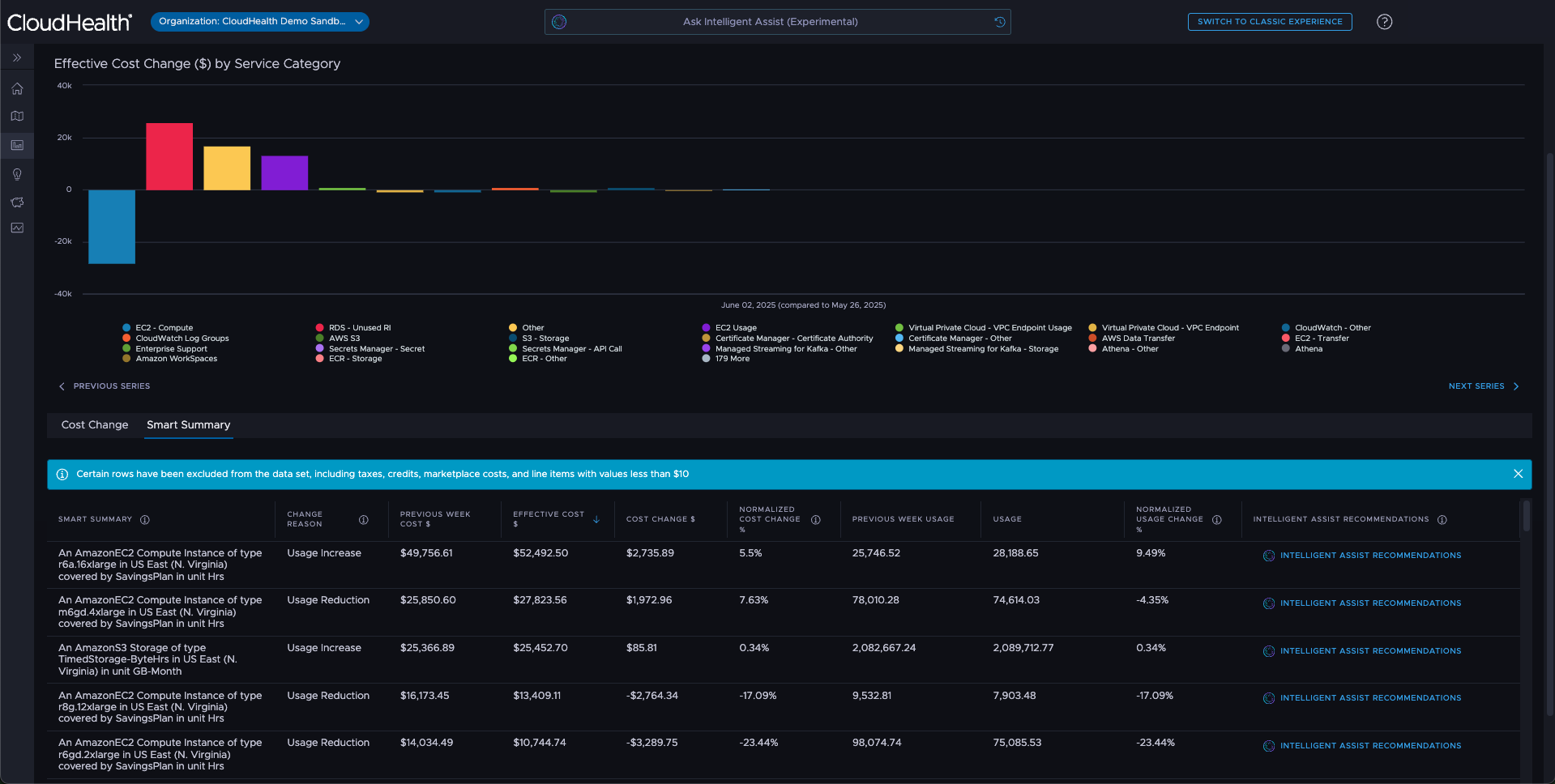Click info icon beside Normalized Cost Change header
1555x784 pixels.
pos(816,520)
